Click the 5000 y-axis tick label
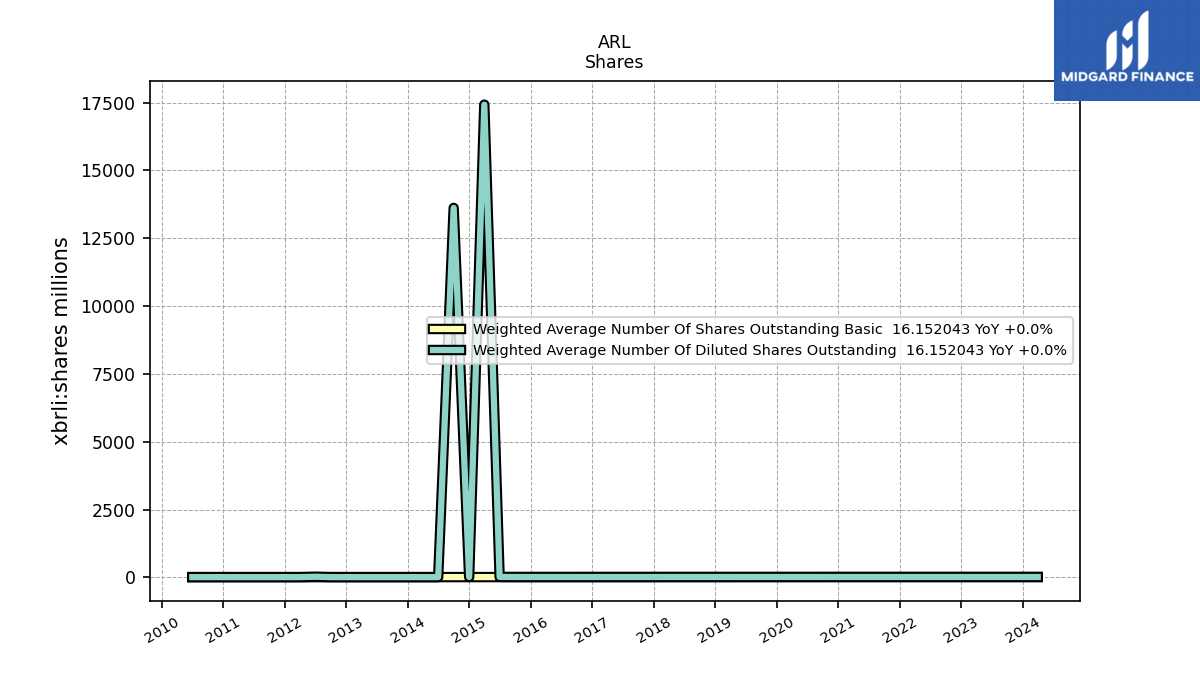 click(114, 442)
